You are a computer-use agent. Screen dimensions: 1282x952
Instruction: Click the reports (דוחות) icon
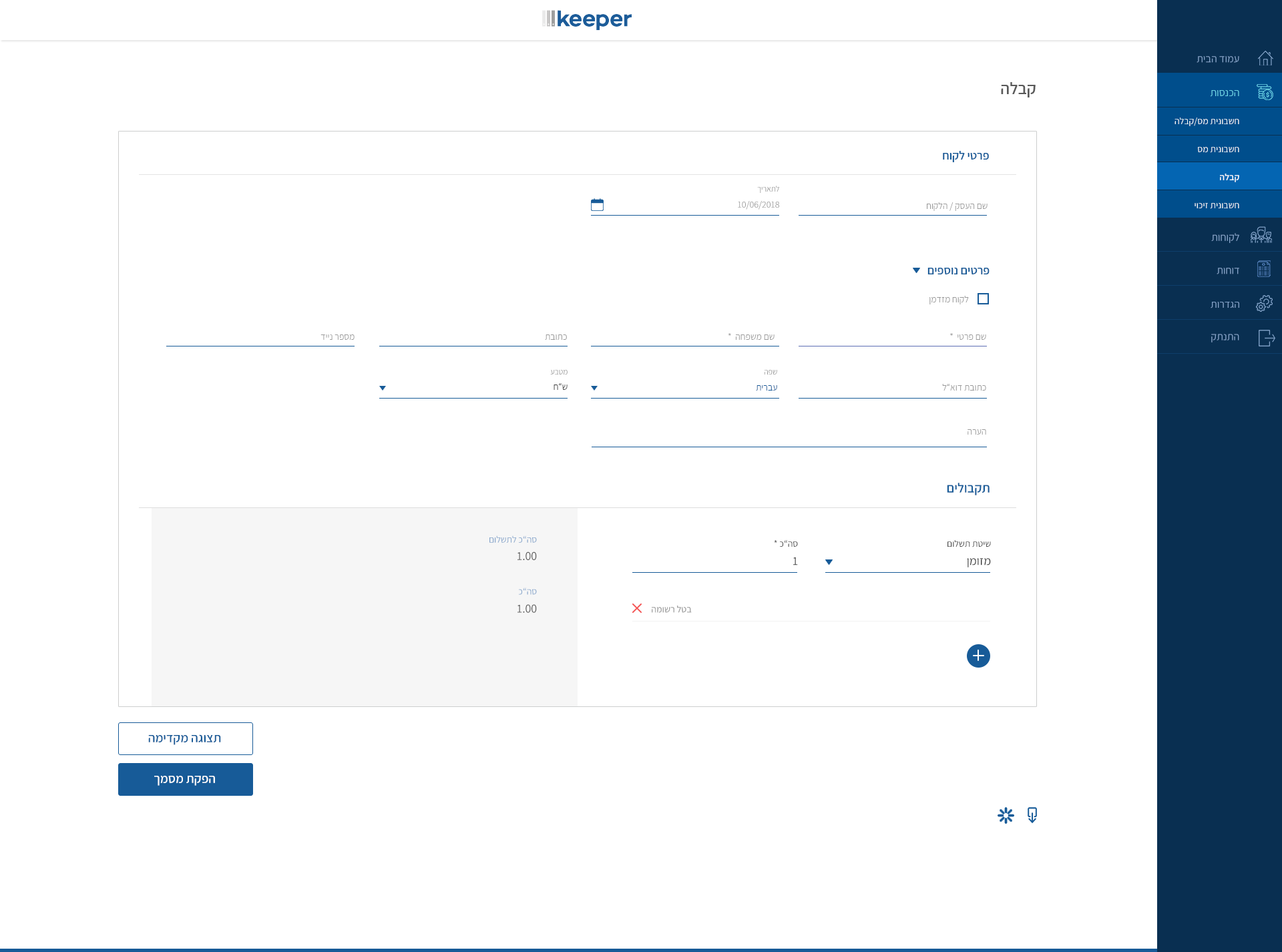(x=1263, y=269)
